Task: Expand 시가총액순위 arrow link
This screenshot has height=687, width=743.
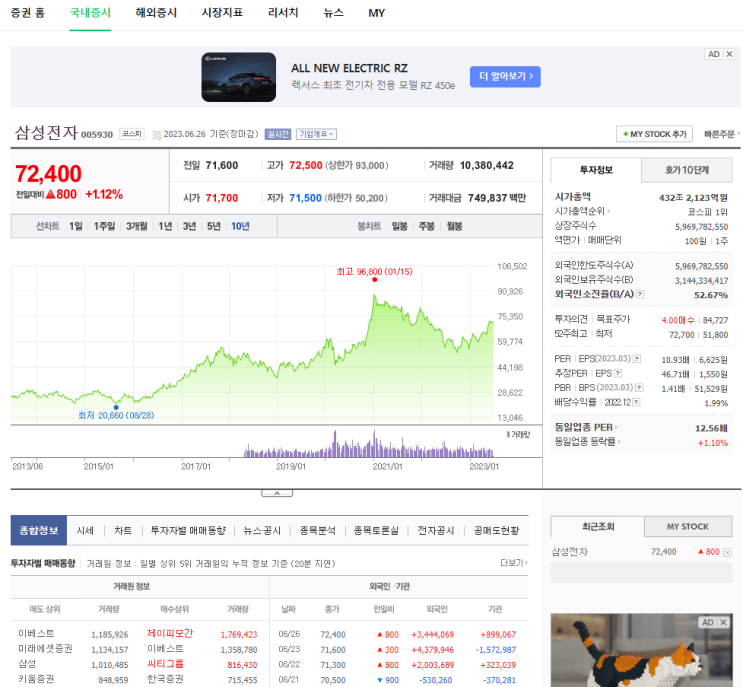Action: [582, 211]
